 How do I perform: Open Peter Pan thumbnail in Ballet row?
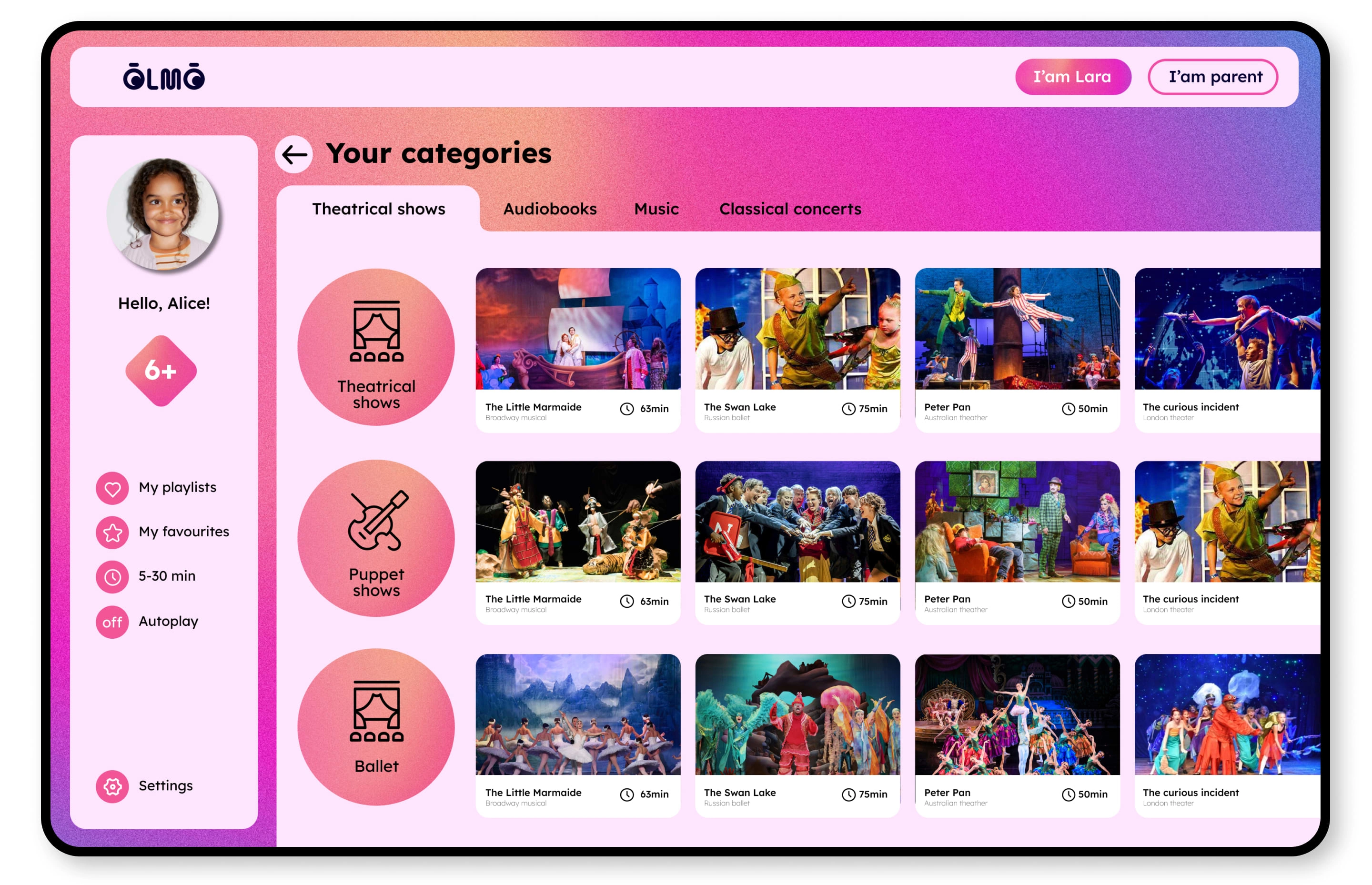click(1017, 714)
